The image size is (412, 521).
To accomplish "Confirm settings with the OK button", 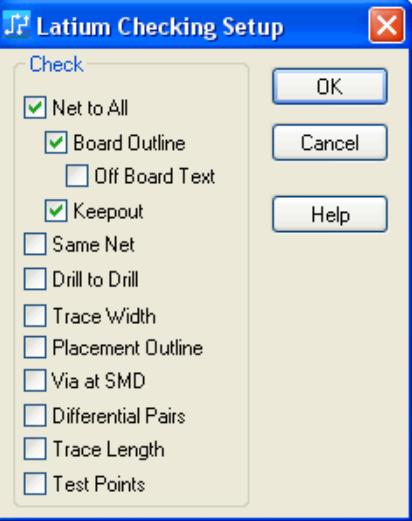I will coord(330,87).
